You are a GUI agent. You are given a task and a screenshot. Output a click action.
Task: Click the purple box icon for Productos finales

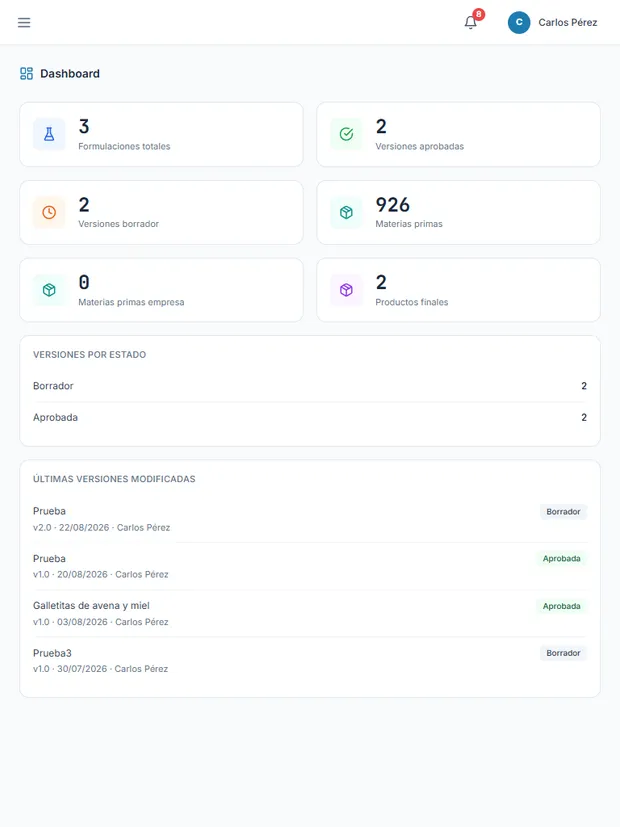pyautogui.click(x=346, y=290)
